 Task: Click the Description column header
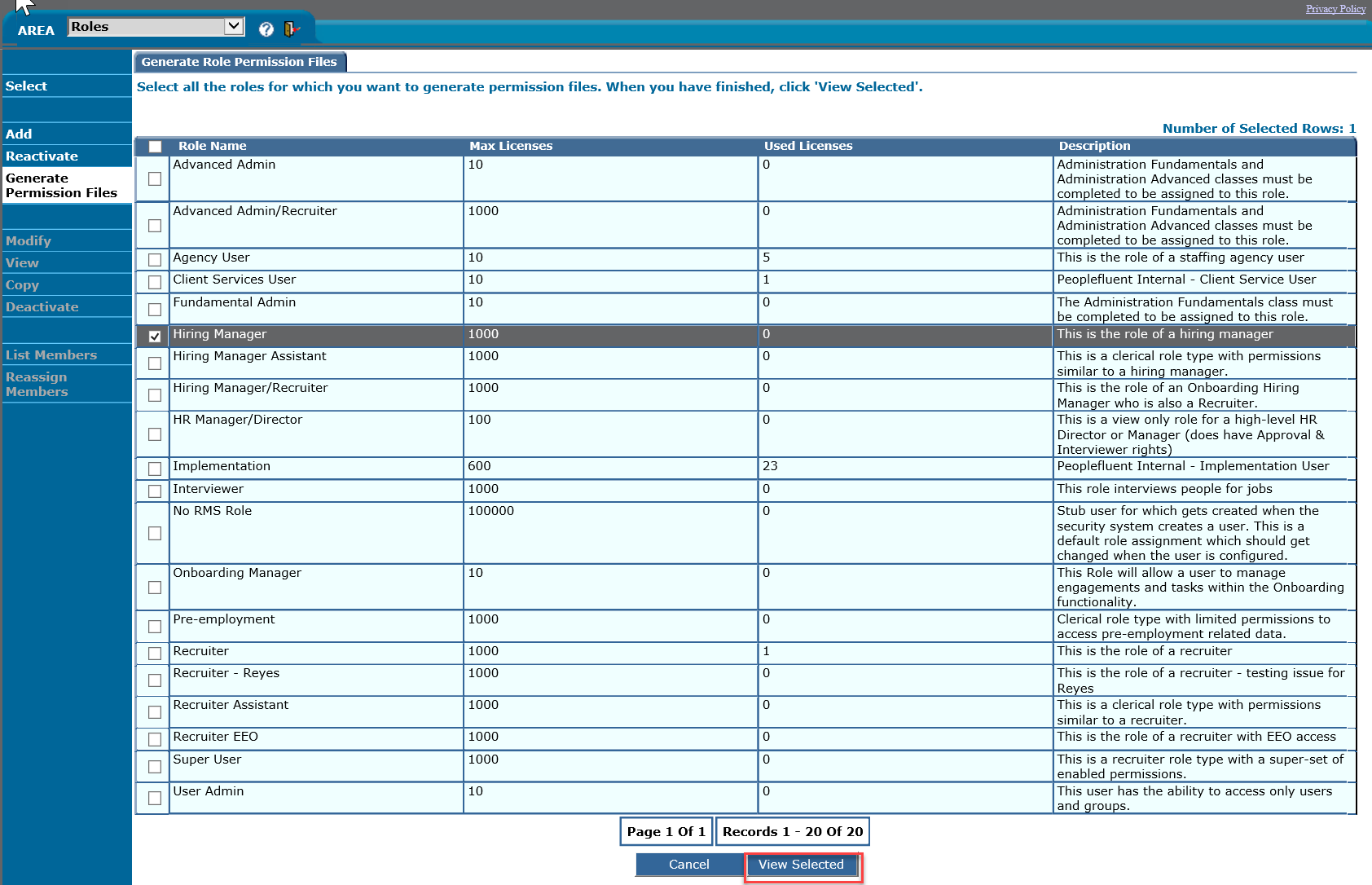point(1094,146)
